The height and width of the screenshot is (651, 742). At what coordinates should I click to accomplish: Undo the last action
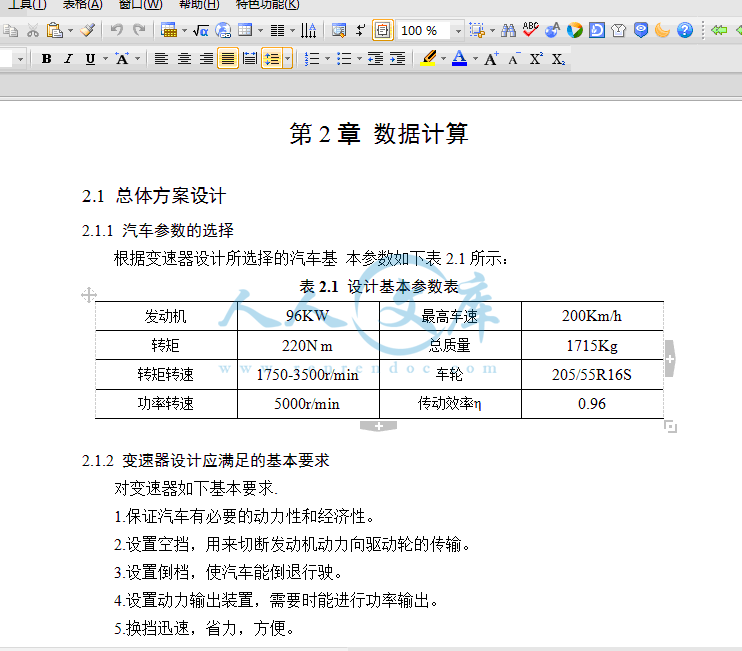[x=116, y=31]
